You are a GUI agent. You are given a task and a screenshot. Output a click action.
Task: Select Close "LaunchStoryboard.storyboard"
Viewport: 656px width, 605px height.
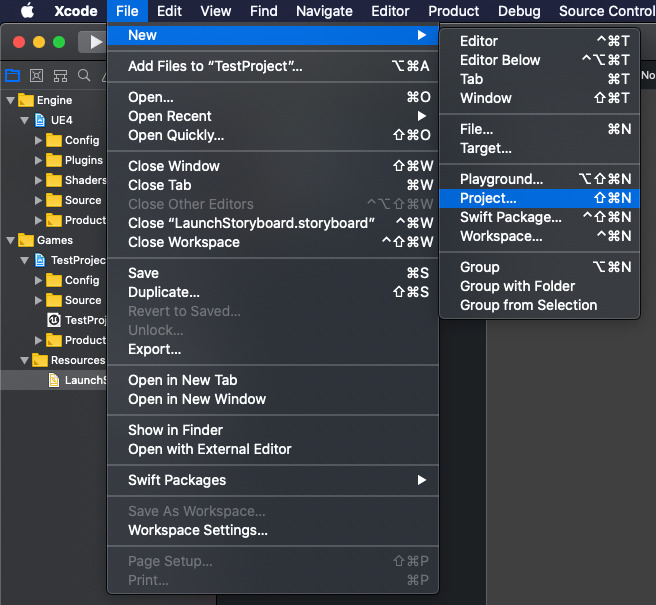(x=273, y=223)
